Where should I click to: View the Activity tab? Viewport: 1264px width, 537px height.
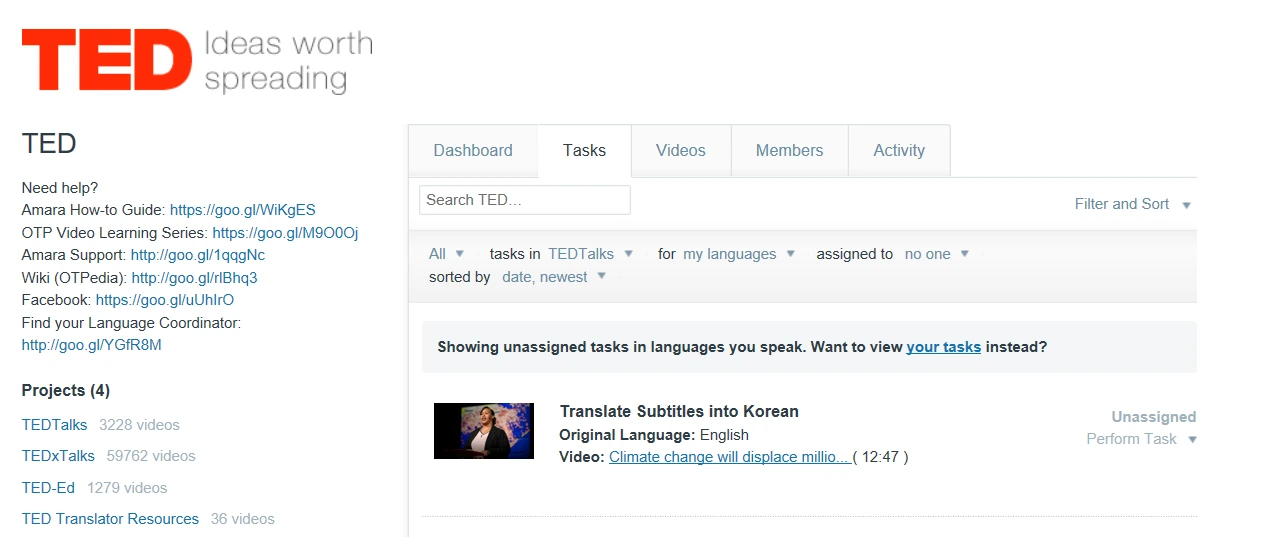899,150
